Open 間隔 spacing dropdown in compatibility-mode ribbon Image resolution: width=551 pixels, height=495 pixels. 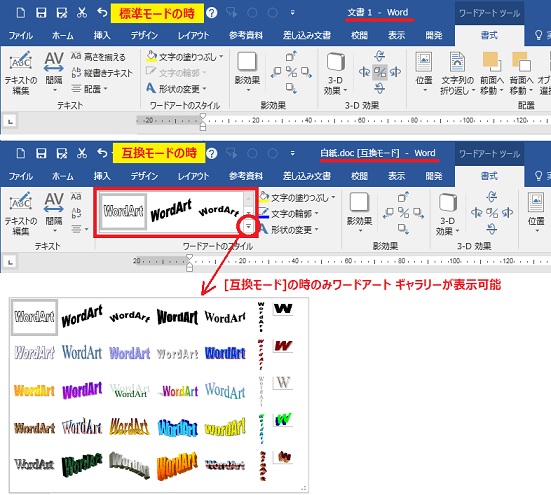tap(54, 214)
